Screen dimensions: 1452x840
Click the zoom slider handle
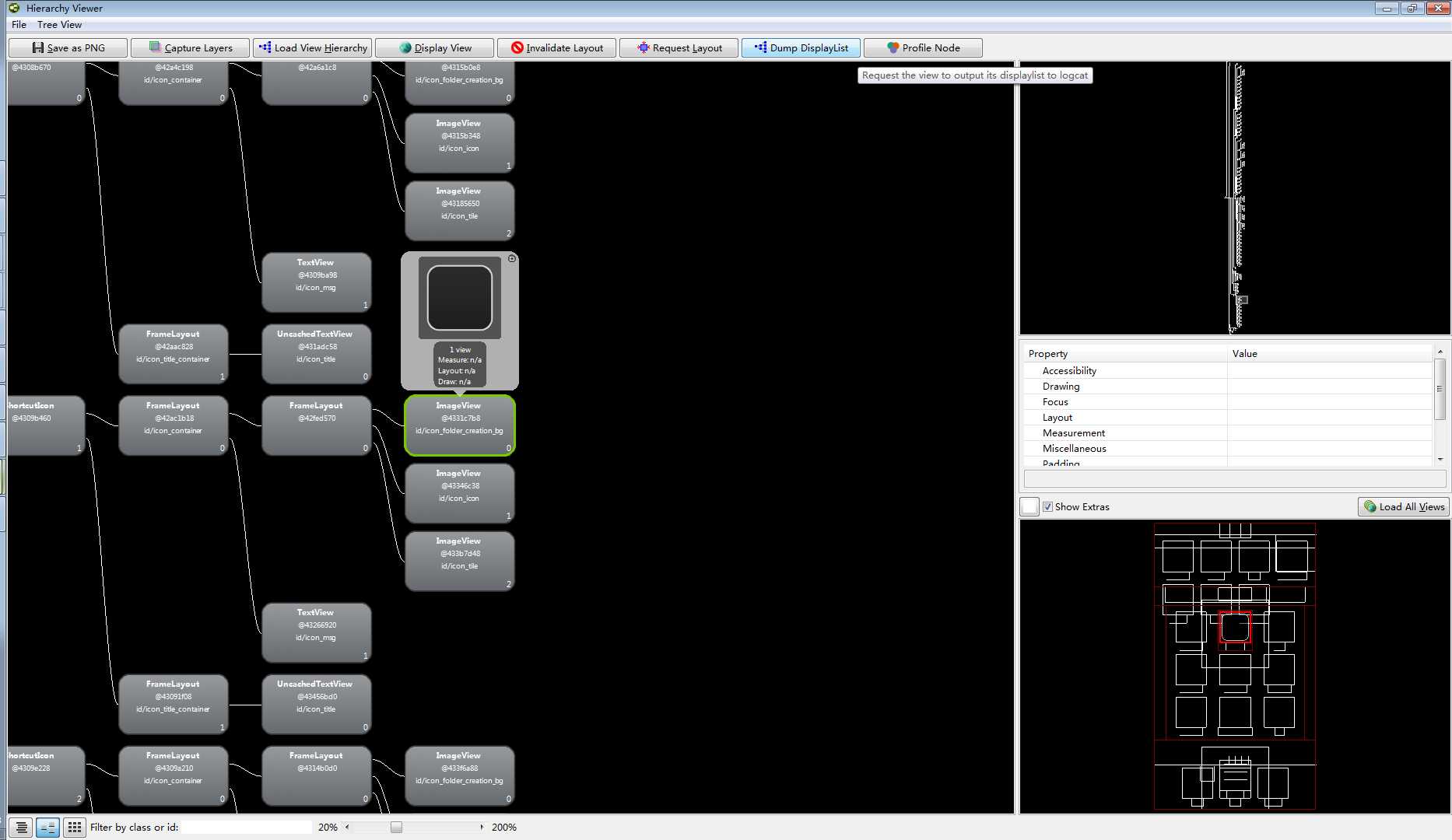coord(396,828)
